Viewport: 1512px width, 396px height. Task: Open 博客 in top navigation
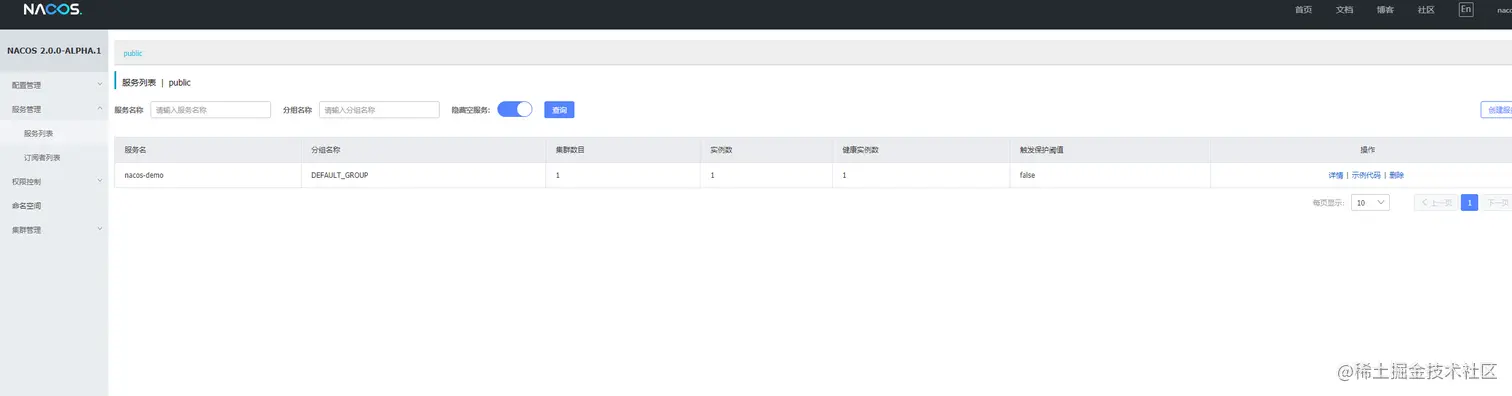click(1385, 9)
